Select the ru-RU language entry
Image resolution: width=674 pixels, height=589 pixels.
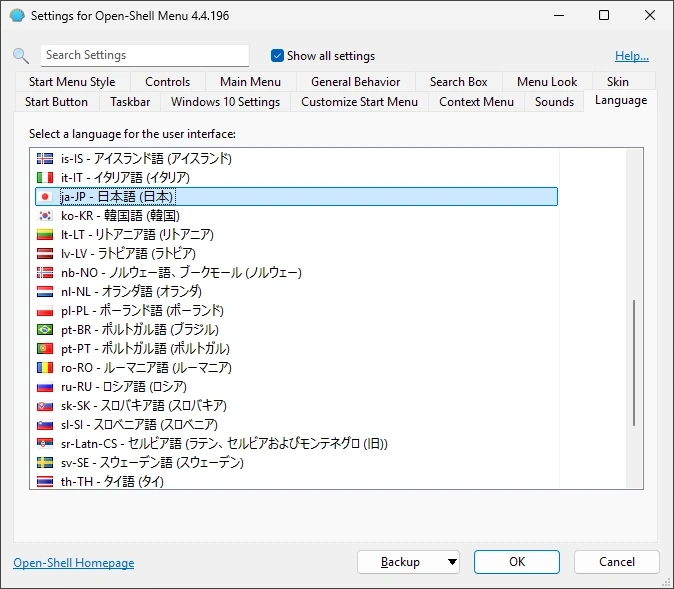(x=297, y=387)
